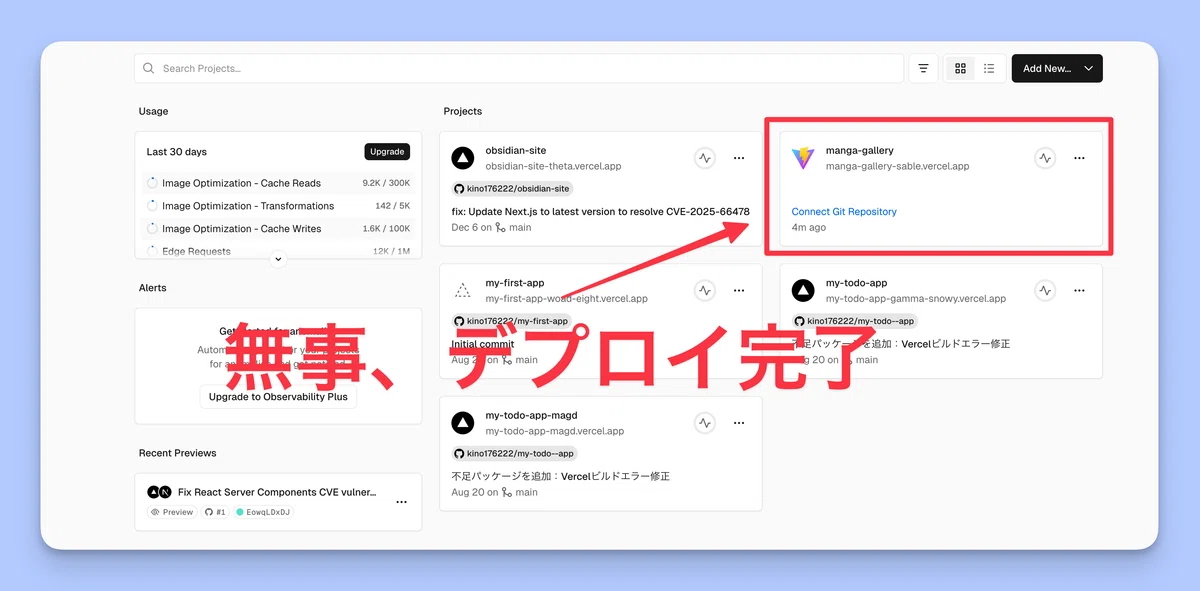Open Image Optimization - Cache Writes usage row
The height and width of the screenshot is (591, 1200).
pyautogui.click(x=278, y=229)
